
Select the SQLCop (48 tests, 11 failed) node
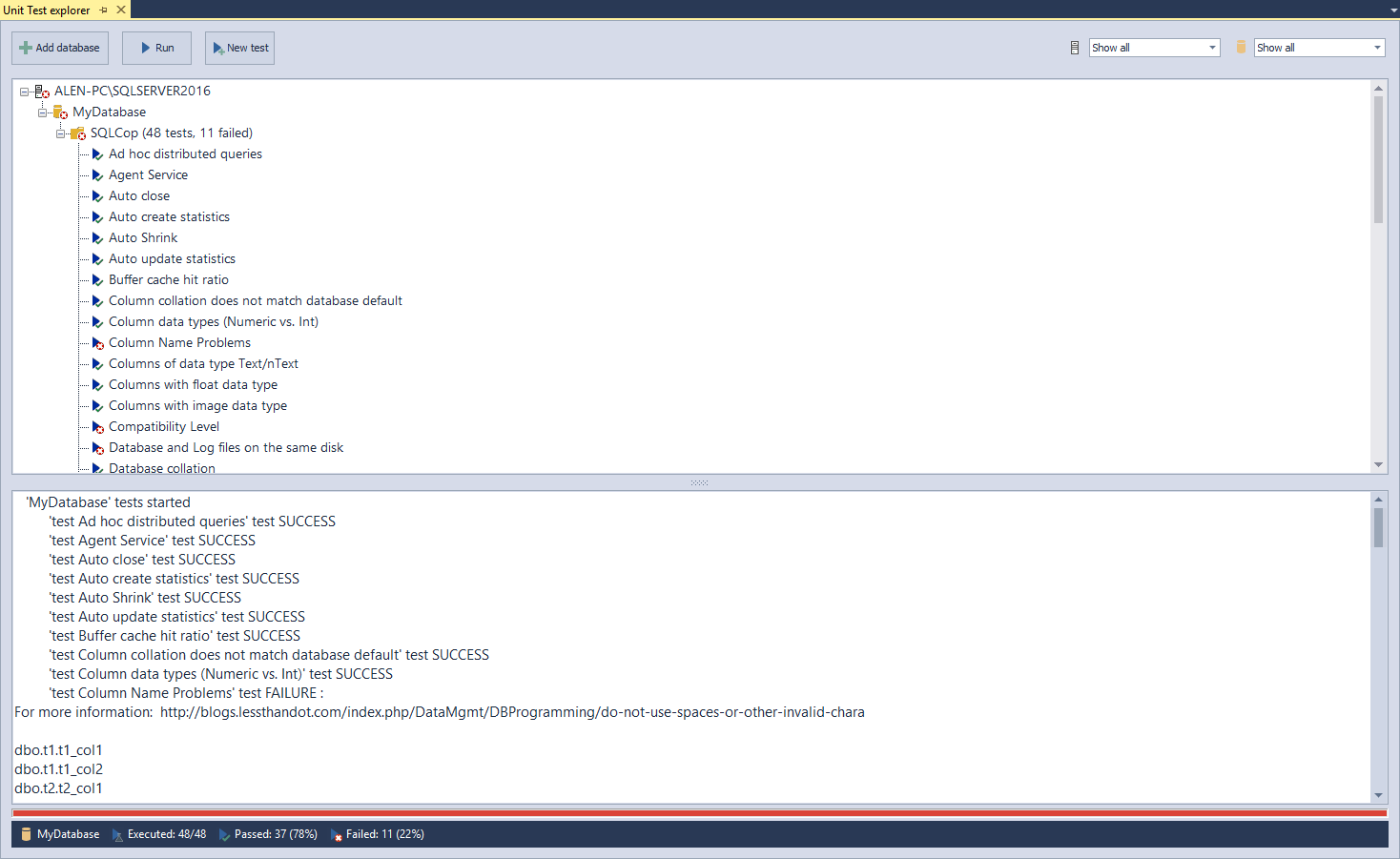tap(172, 133)
